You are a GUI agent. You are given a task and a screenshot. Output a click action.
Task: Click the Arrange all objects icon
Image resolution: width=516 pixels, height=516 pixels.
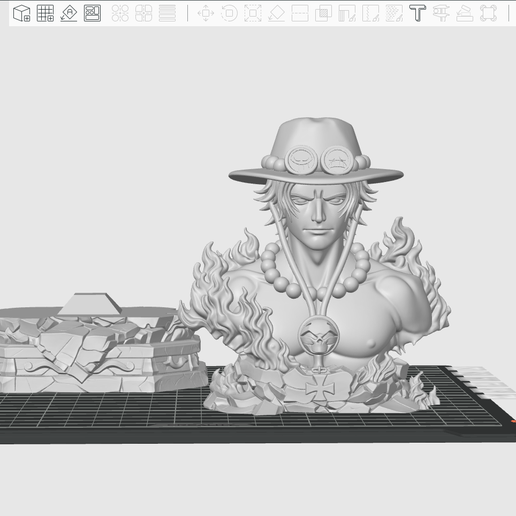92,13
